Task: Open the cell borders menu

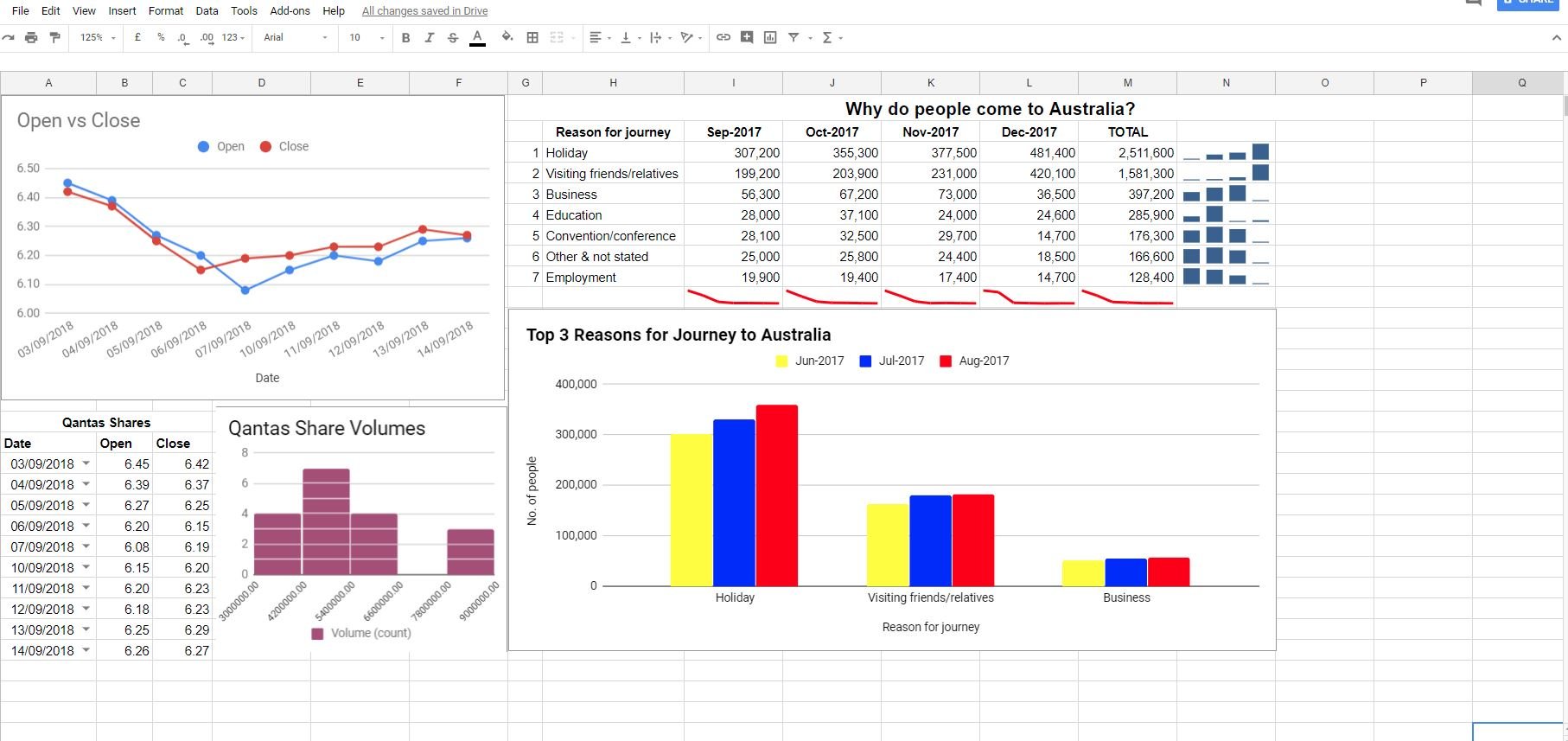Action: [532, 37]
